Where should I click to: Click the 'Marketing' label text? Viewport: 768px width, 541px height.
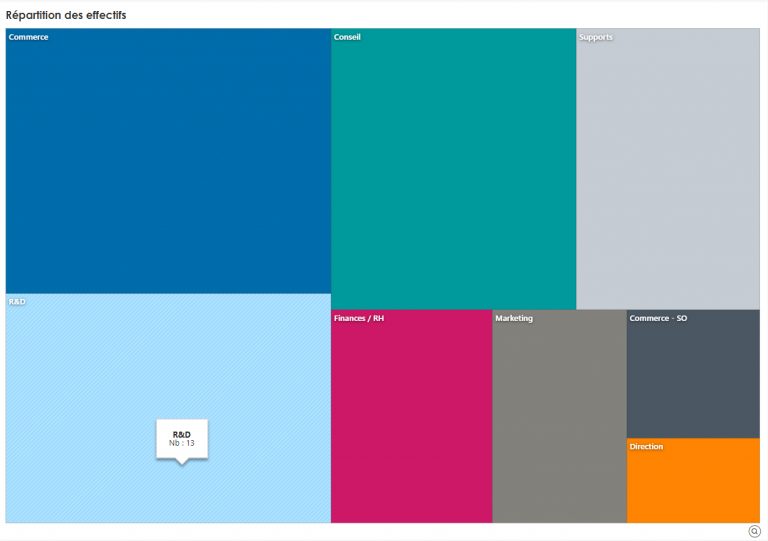514,318
